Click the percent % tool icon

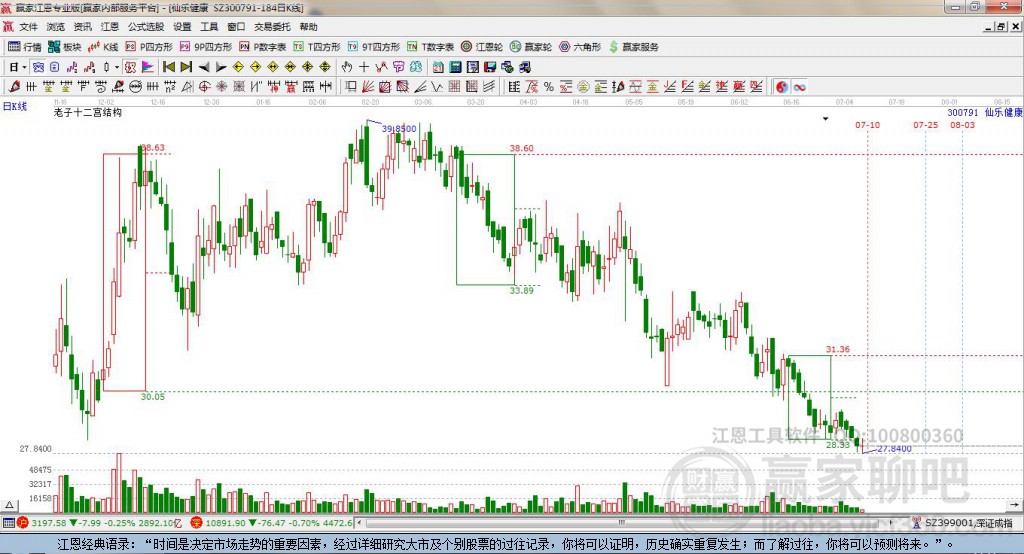click(x=549, y=87)
